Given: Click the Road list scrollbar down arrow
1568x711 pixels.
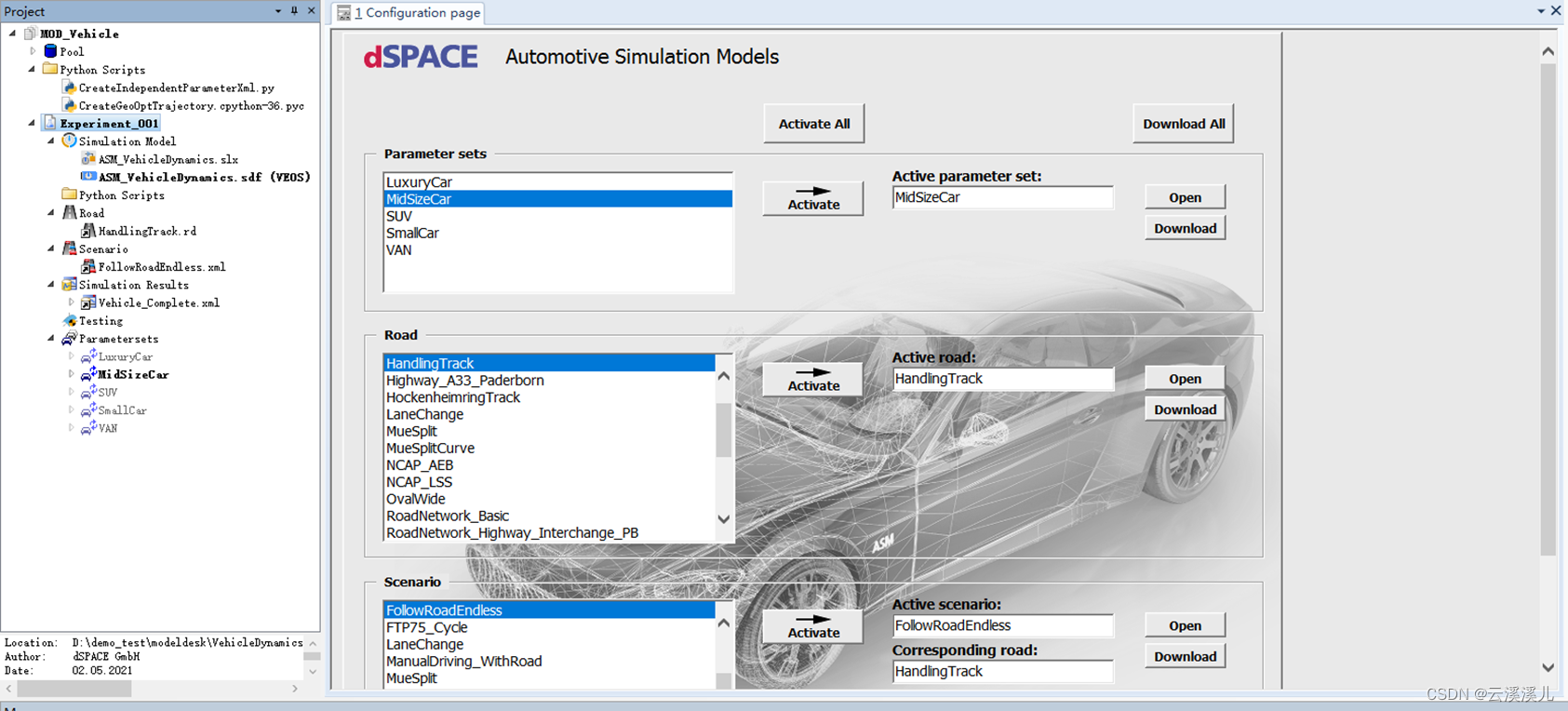Looking at the screenshot, I should tap(724, 519).
